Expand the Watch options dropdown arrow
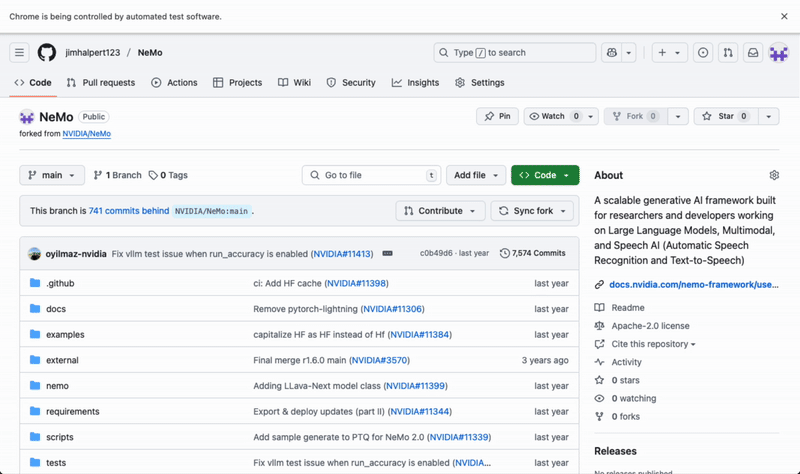This screenshot has width=800, height=474. click(591, 116)
